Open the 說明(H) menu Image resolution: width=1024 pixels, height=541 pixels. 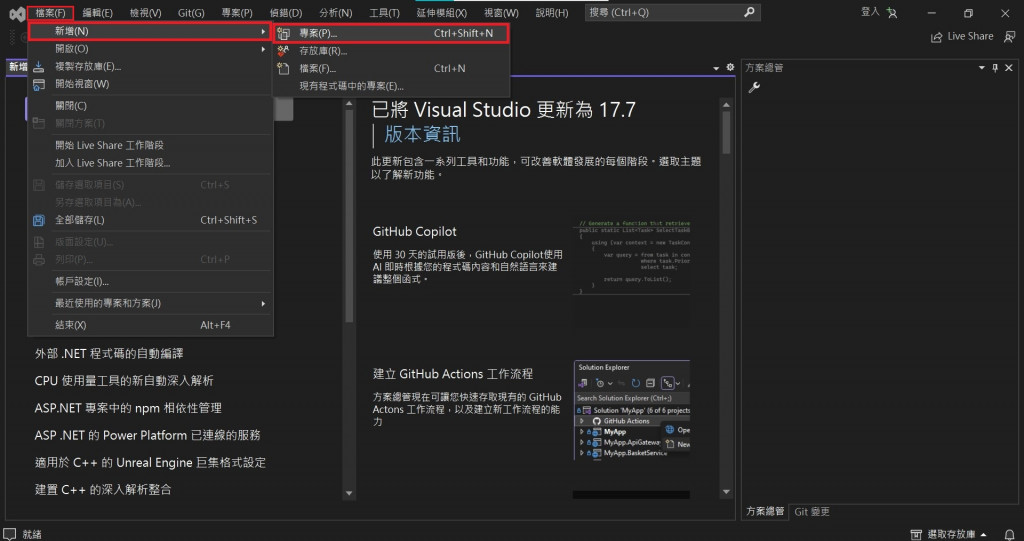[551, 13]
